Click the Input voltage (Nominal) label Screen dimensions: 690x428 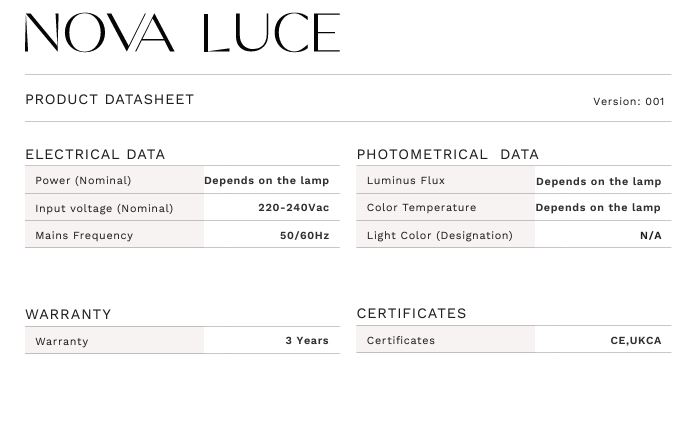(104, 208)
